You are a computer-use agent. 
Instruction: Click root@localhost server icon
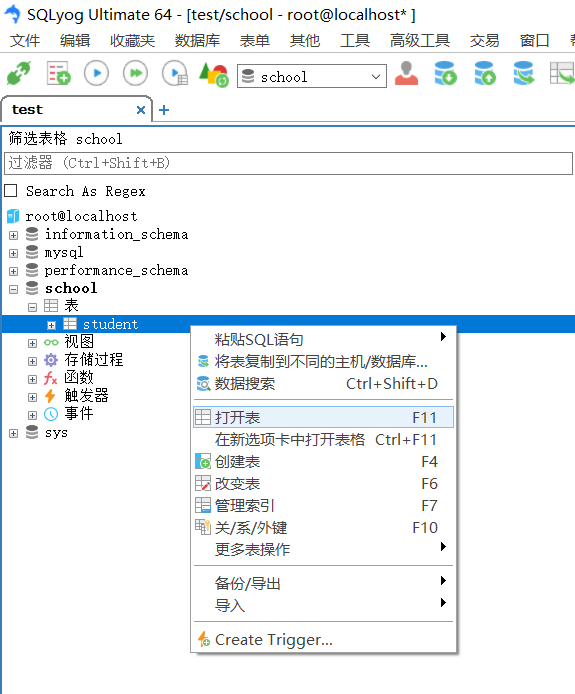point(13,216)
